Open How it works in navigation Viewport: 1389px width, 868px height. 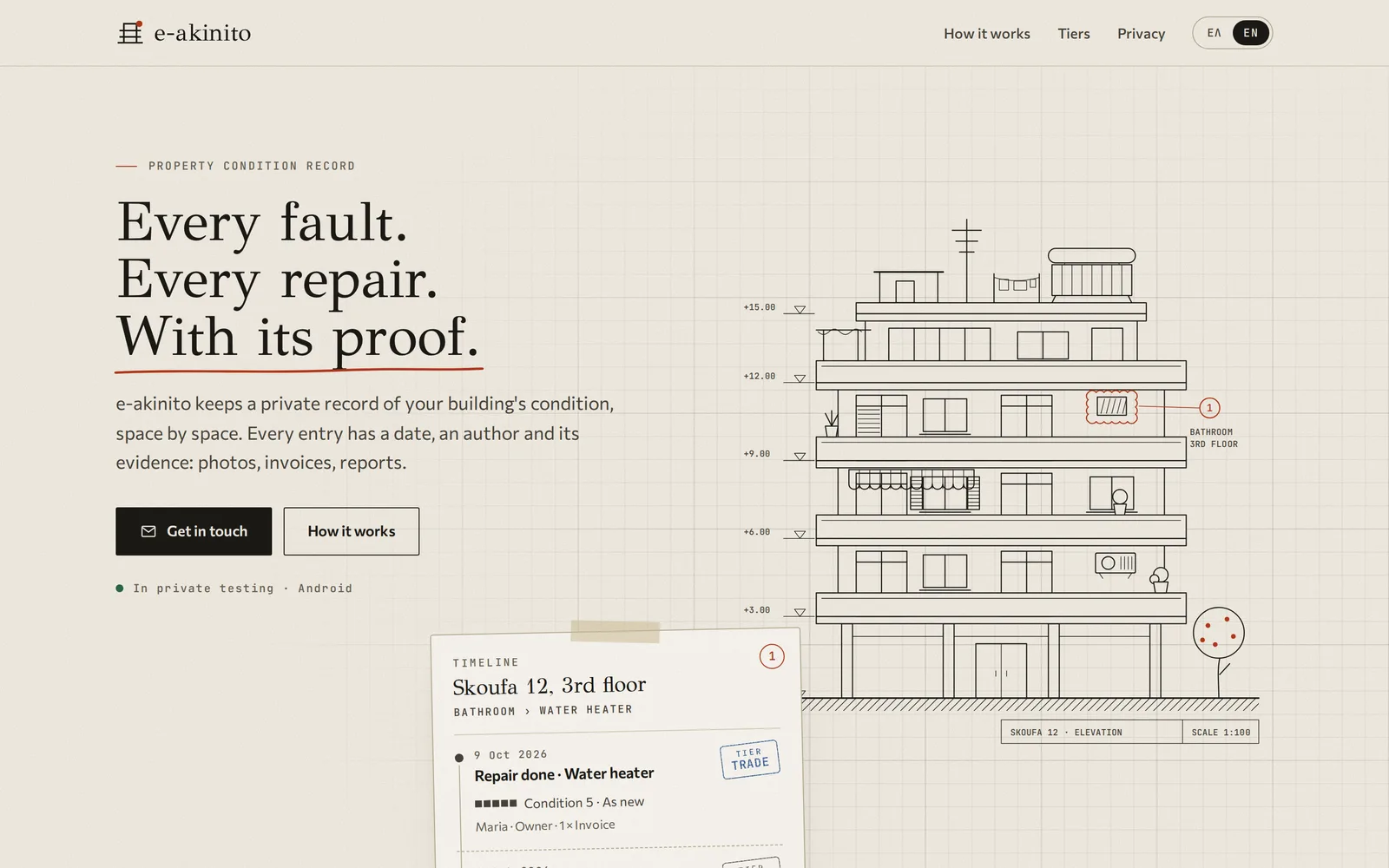click(987, 34)
